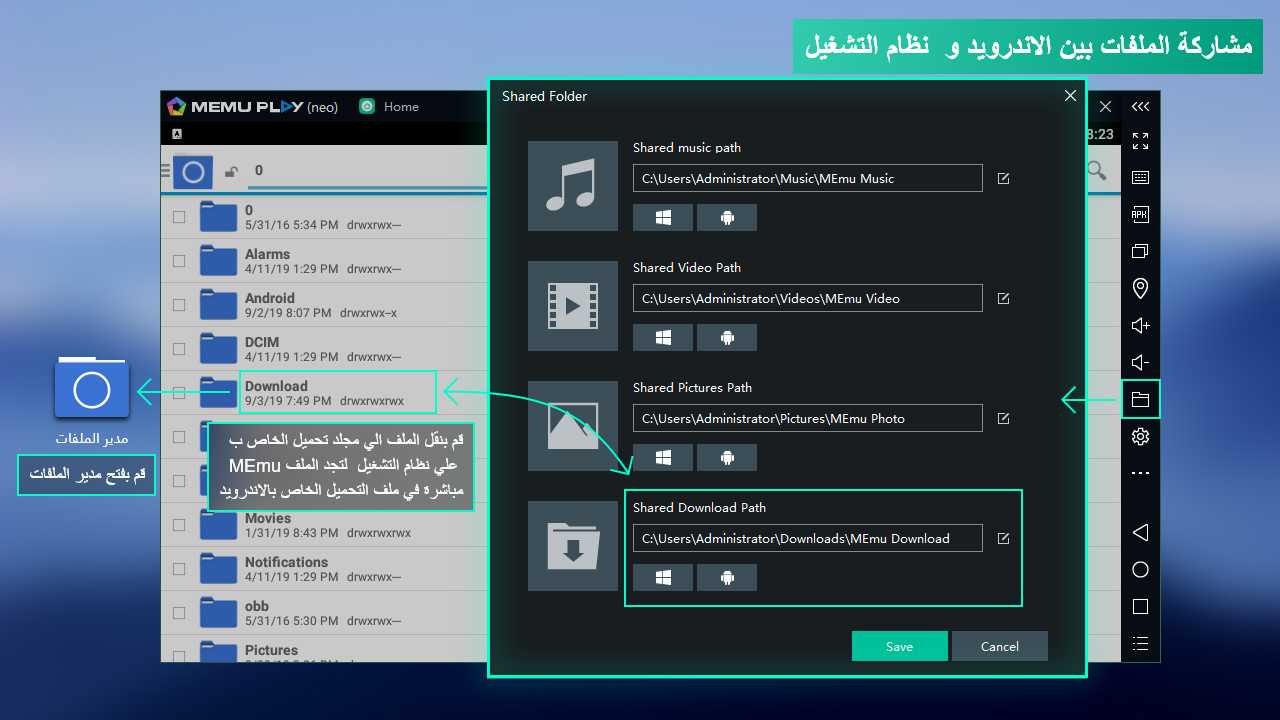Image resolution: width=1280 pixels, height=720 pixels.
Task: Check the box for obb folder
Action: pos(179,613)
